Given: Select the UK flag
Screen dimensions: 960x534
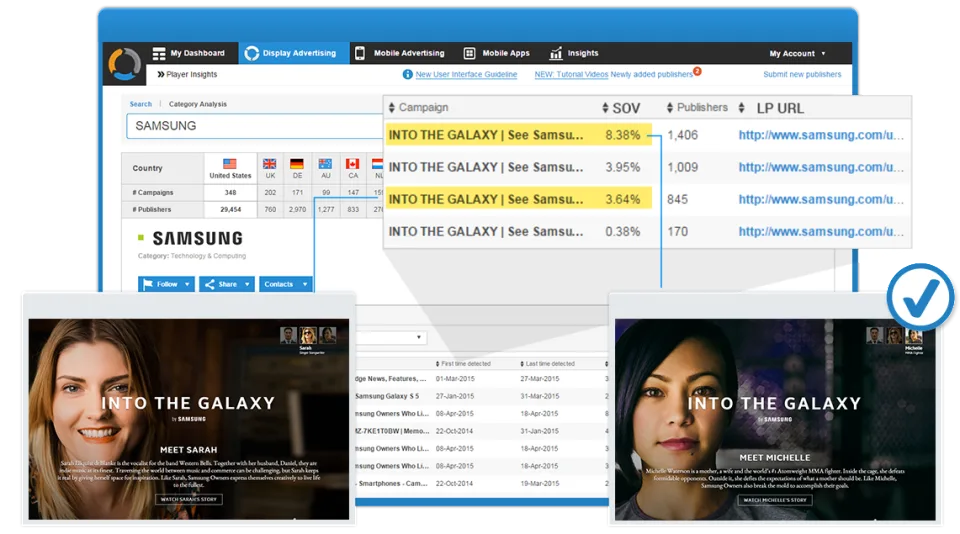Looking at the screenshot, I should [x=269, y=164].
